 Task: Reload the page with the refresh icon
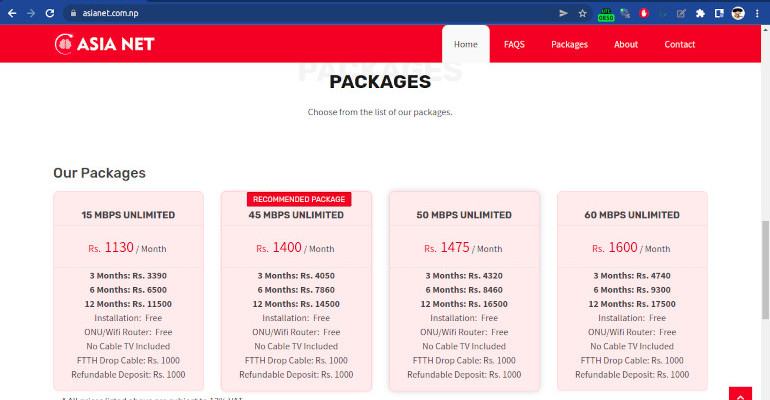pos(50,13)
